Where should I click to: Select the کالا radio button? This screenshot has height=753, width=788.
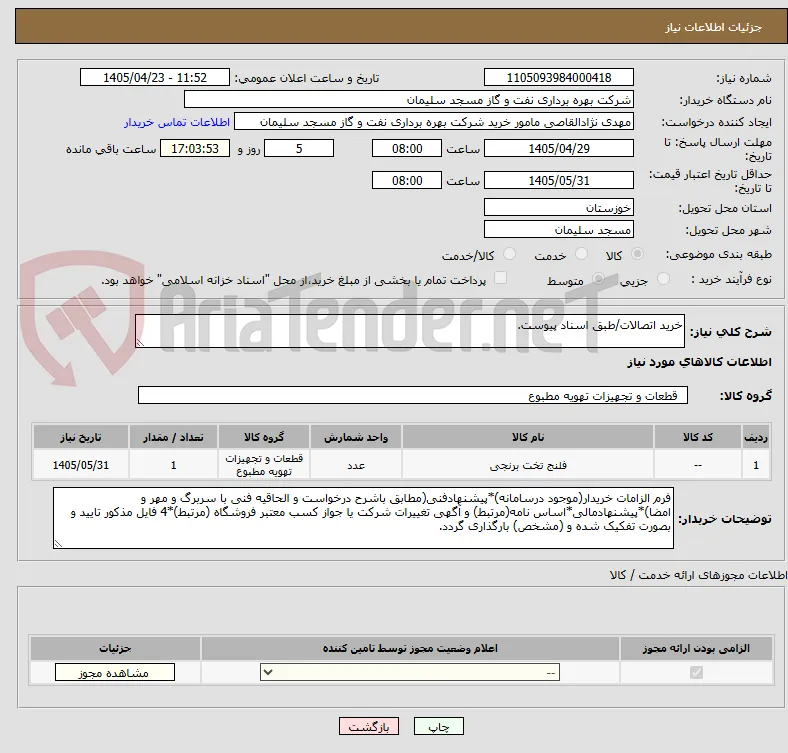637,254
